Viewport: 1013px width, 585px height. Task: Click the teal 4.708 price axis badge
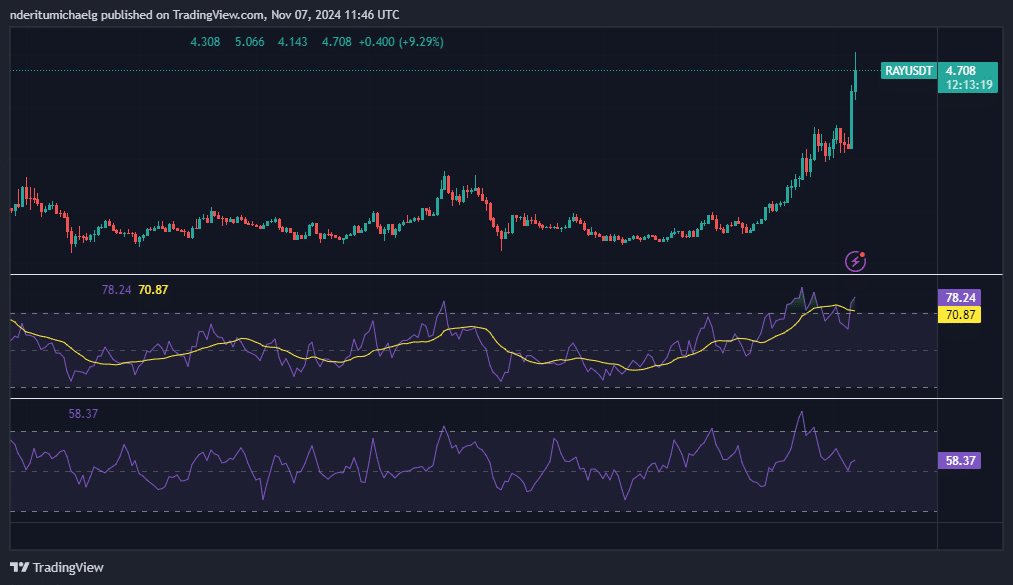(x=960, y=71)
